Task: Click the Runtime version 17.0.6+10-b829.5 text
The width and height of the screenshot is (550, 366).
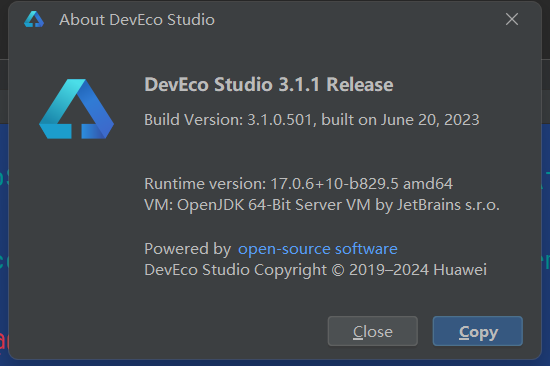Action: [x=299, y=184]
